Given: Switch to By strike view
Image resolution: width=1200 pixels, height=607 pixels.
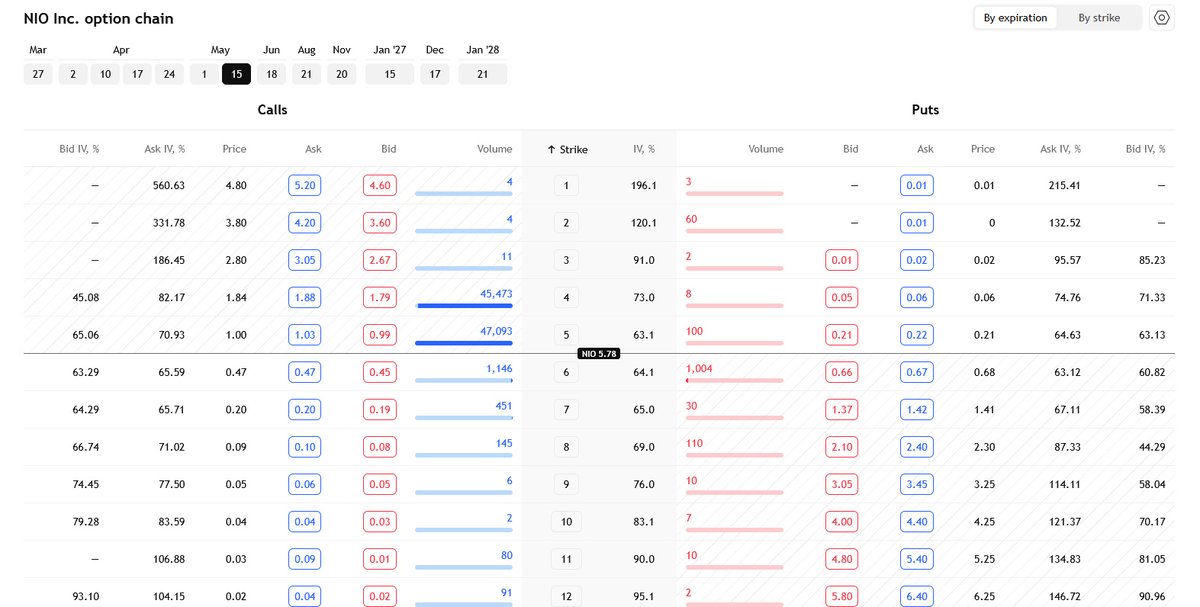Looking at the screenshot, I should point(1098,18).
